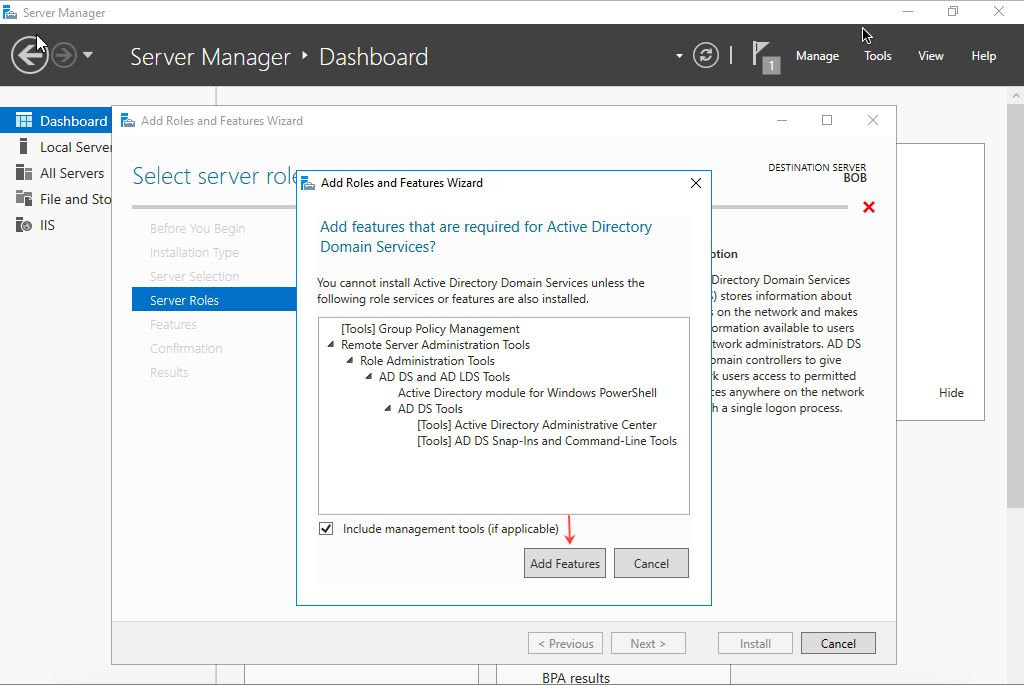1024x685 pixels.
Task: Collapse the AD DS Tools node
Action: [387, 408]
